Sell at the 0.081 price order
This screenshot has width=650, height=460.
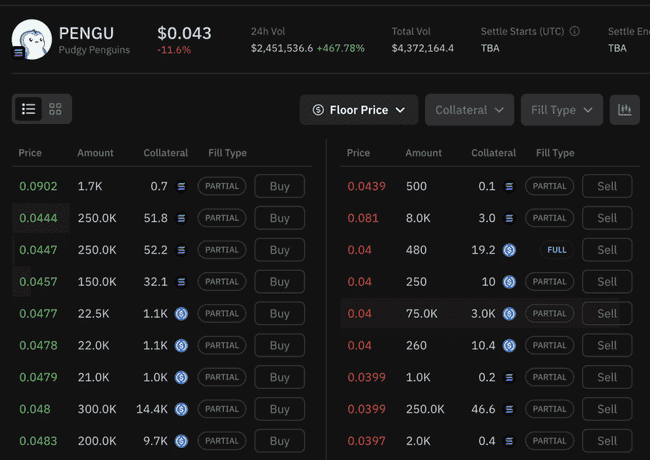click(x=607, y=218)
